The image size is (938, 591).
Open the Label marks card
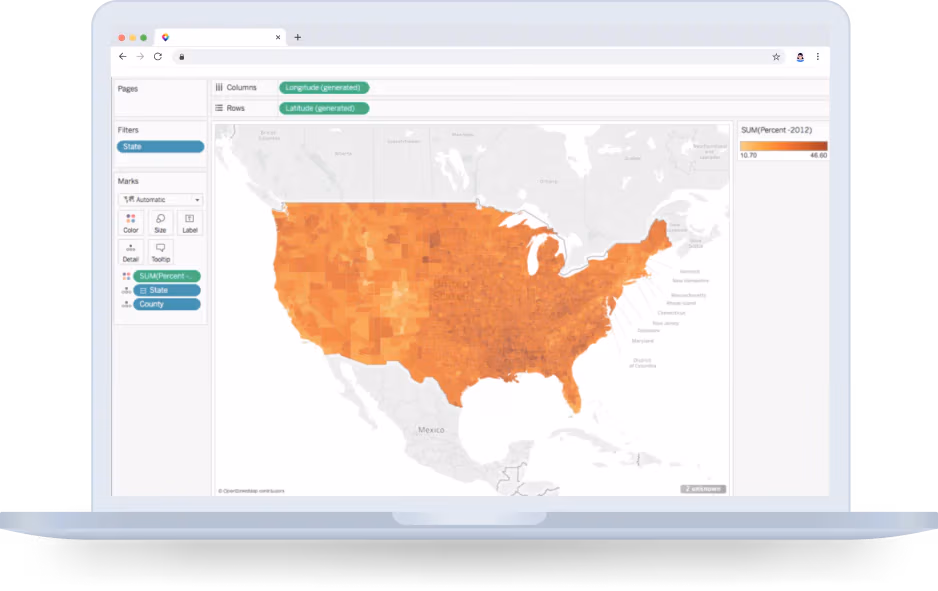click(x=190, y=223)
